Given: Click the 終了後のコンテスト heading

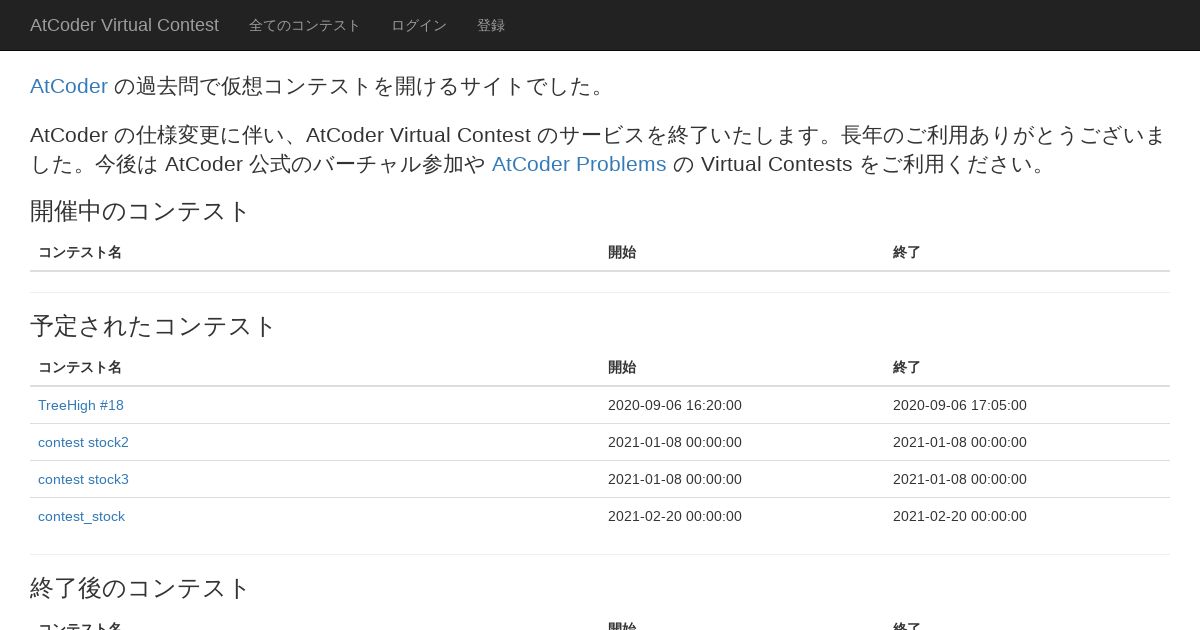Looking at the screenshot, I should (140, 588).
